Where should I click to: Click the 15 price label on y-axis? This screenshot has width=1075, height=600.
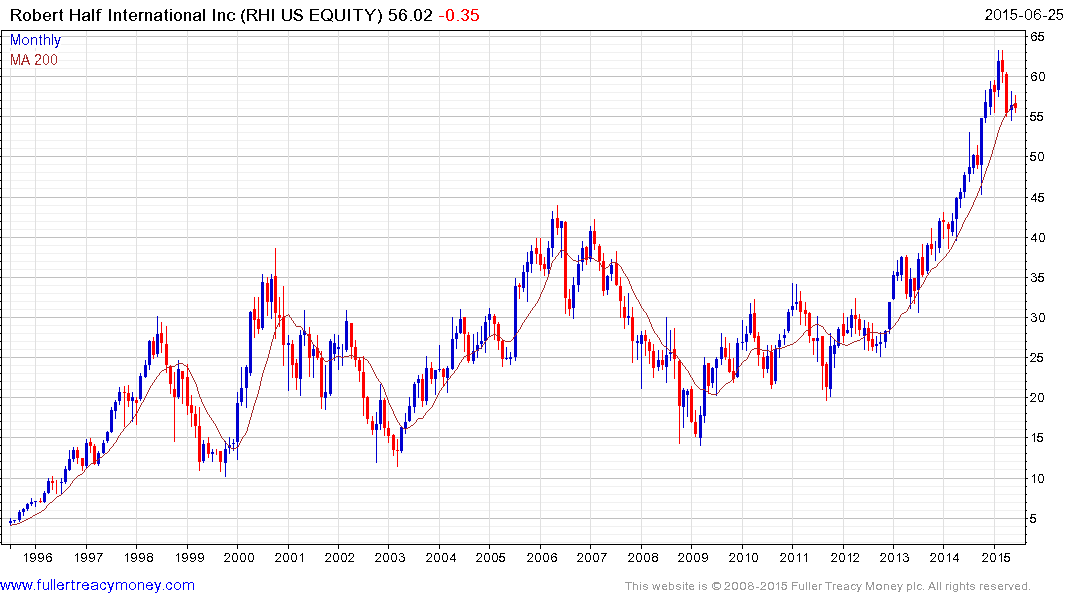pos(1037,438)
